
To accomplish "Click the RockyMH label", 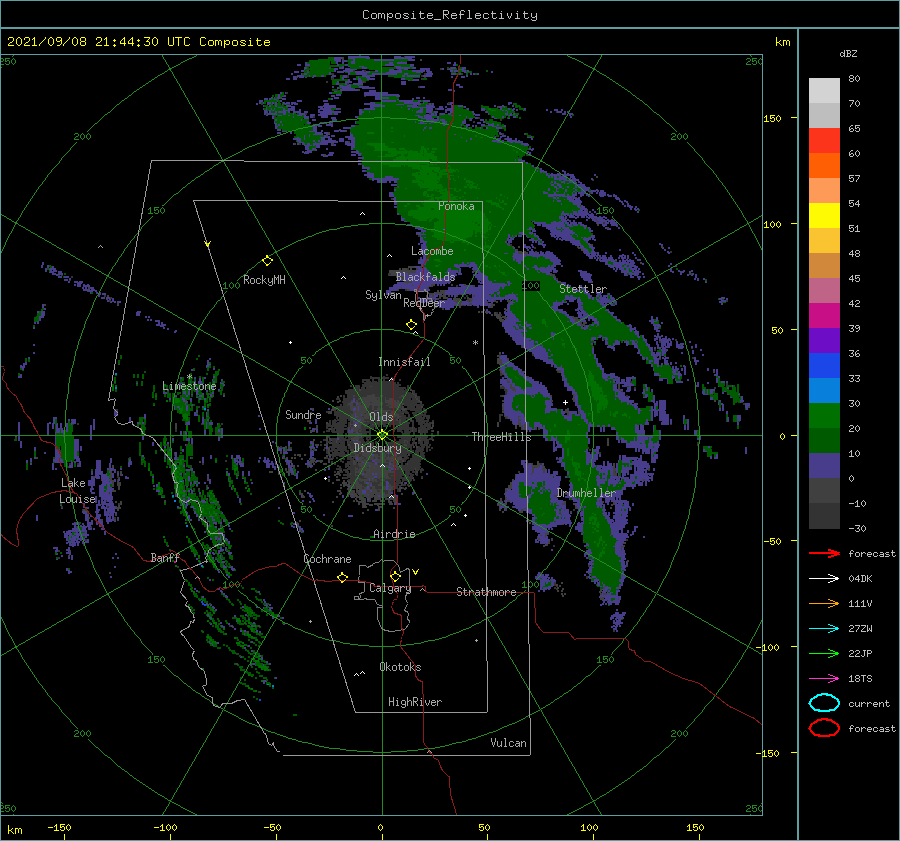I will pyautogui.click(x=264, y=280).
